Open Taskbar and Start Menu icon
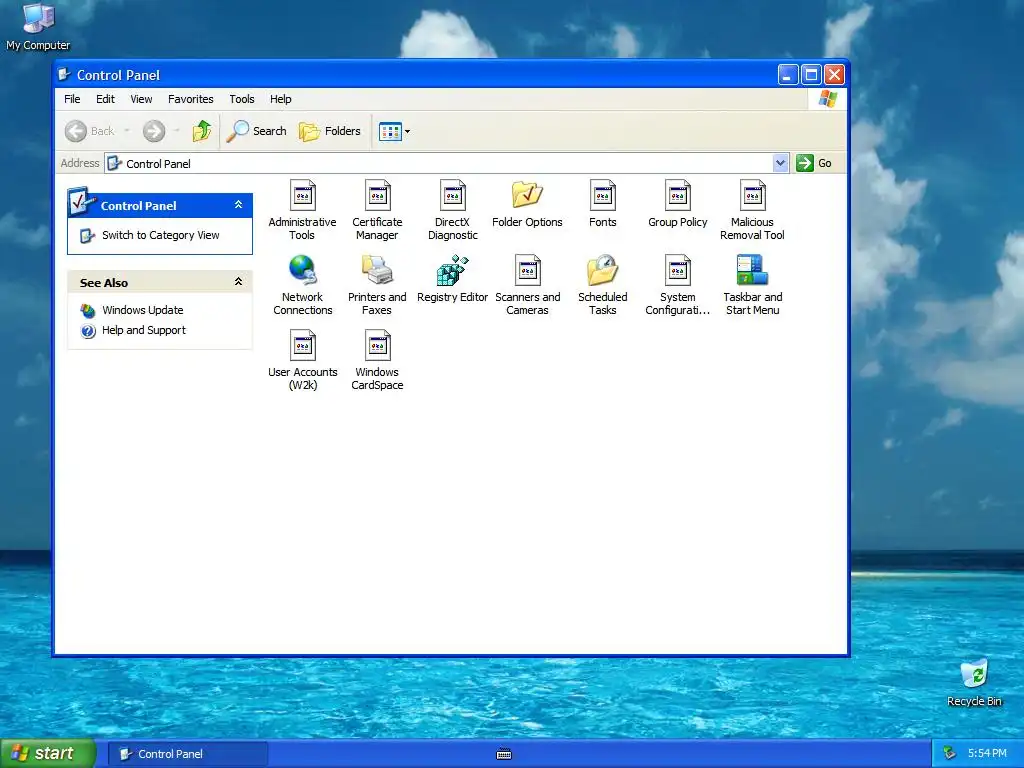 [x=752, y=285]
